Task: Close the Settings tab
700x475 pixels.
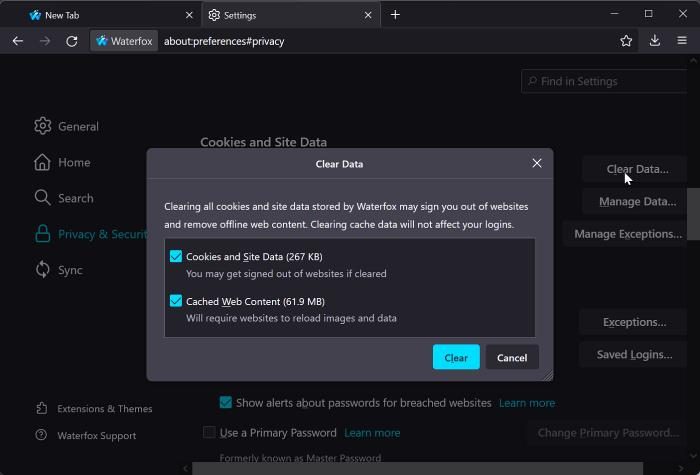Action: tap(368, 15)
